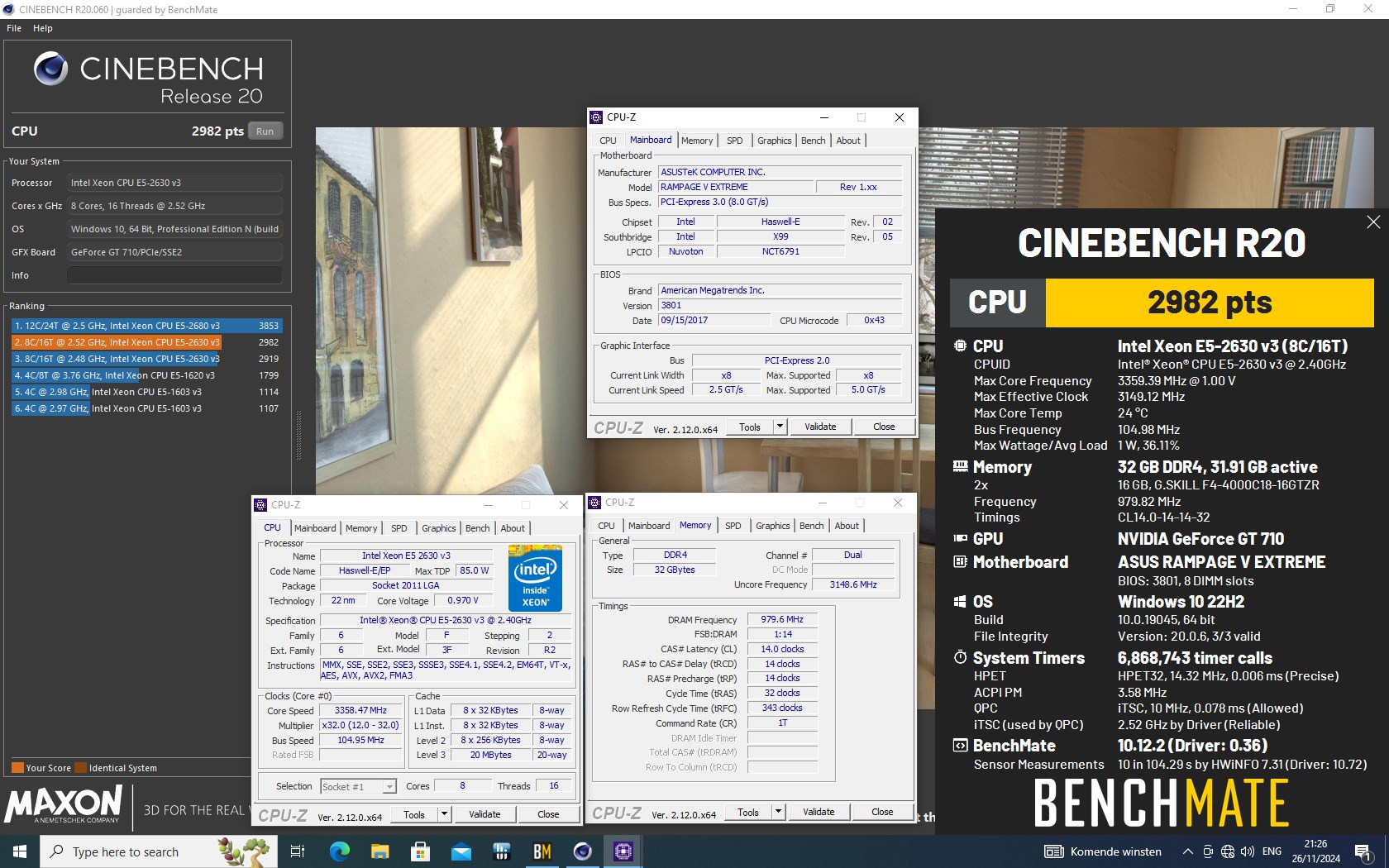
Task: Click Validate in Mainboard CPU-Z window
Action: click(x=820, y=427)
